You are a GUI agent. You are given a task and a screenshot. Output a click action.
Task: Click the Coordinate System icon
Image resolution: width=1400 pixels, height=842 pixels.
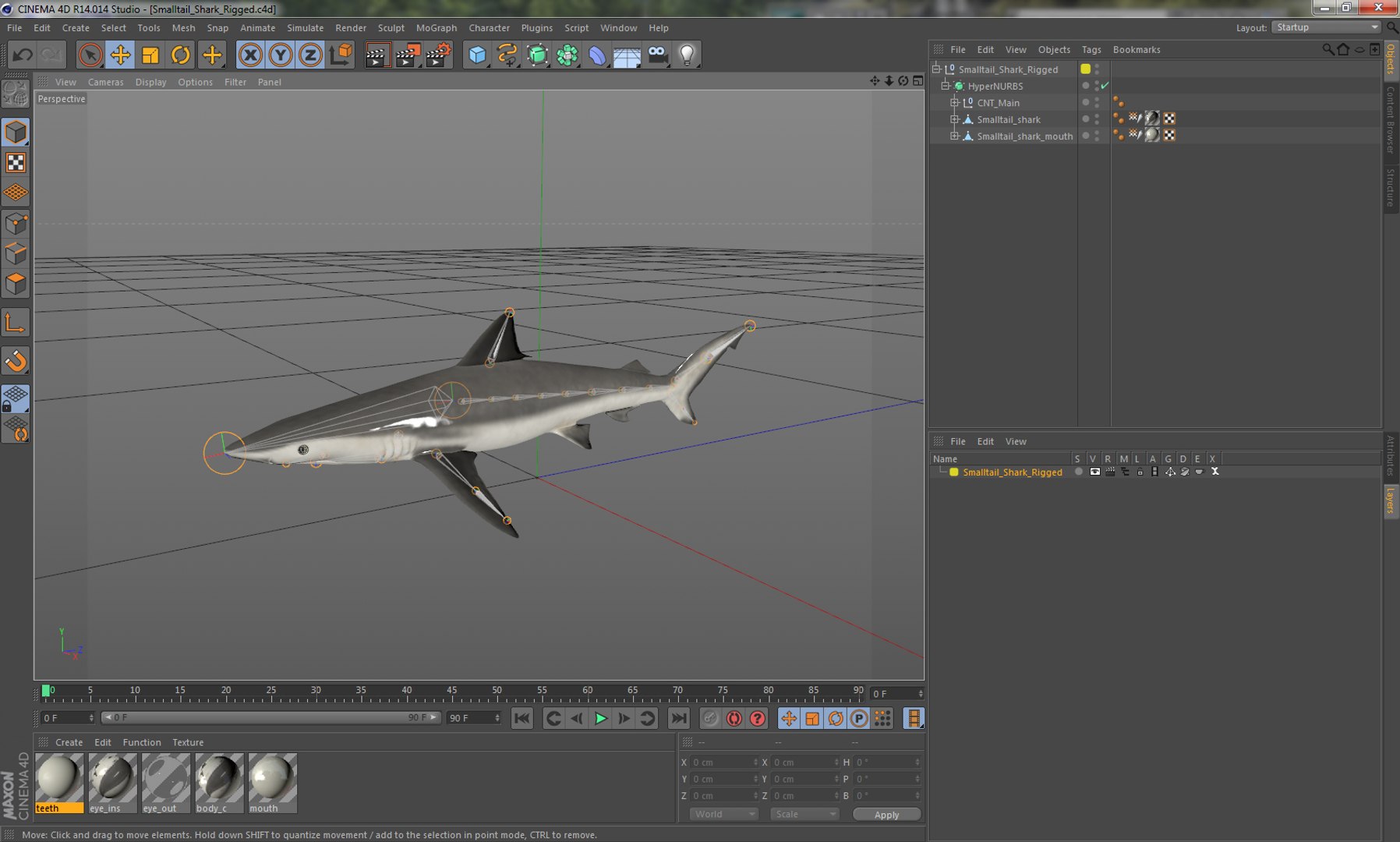(x=341, y=55)
